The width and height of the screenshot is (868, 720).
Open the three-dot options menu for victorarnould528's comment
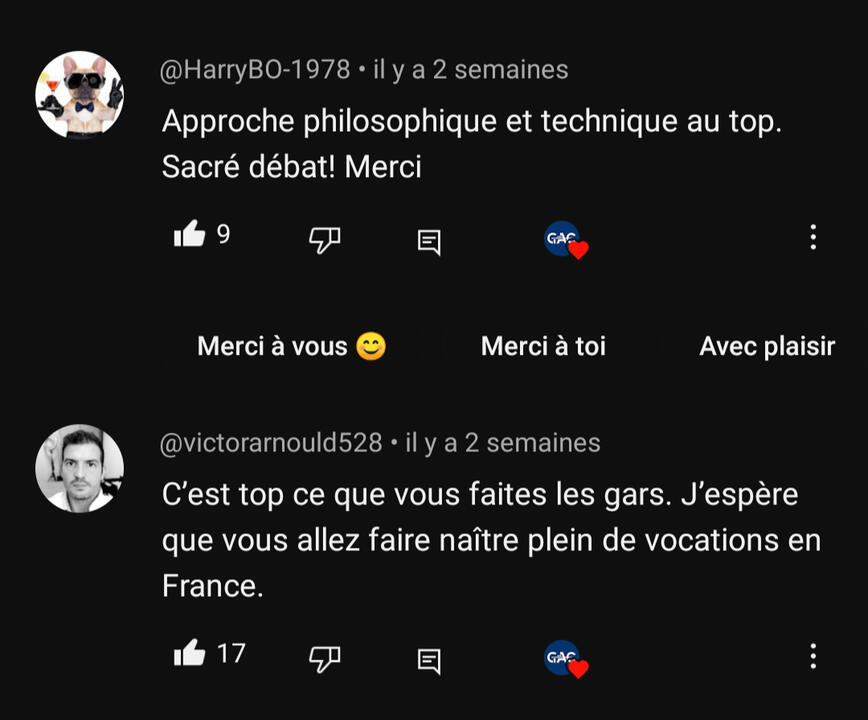[x=813, y=656]
